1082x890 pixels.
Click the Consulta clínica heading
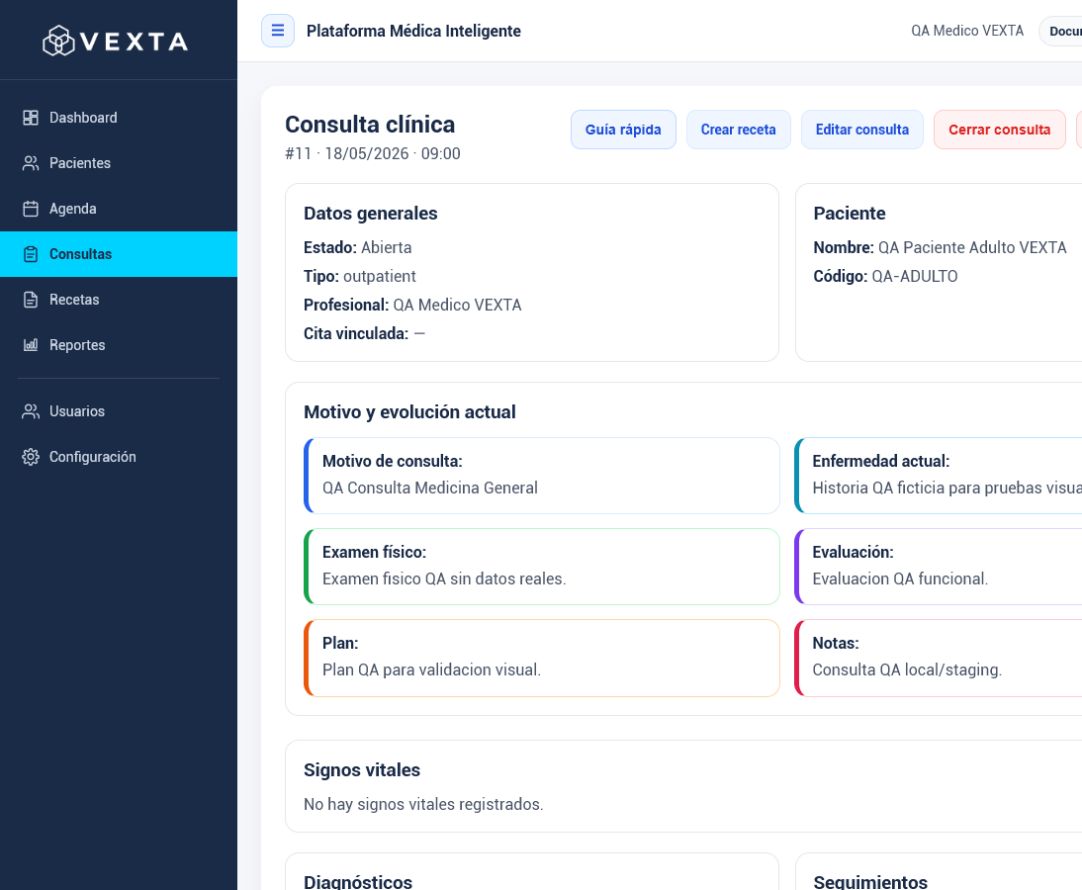point(370,124)
